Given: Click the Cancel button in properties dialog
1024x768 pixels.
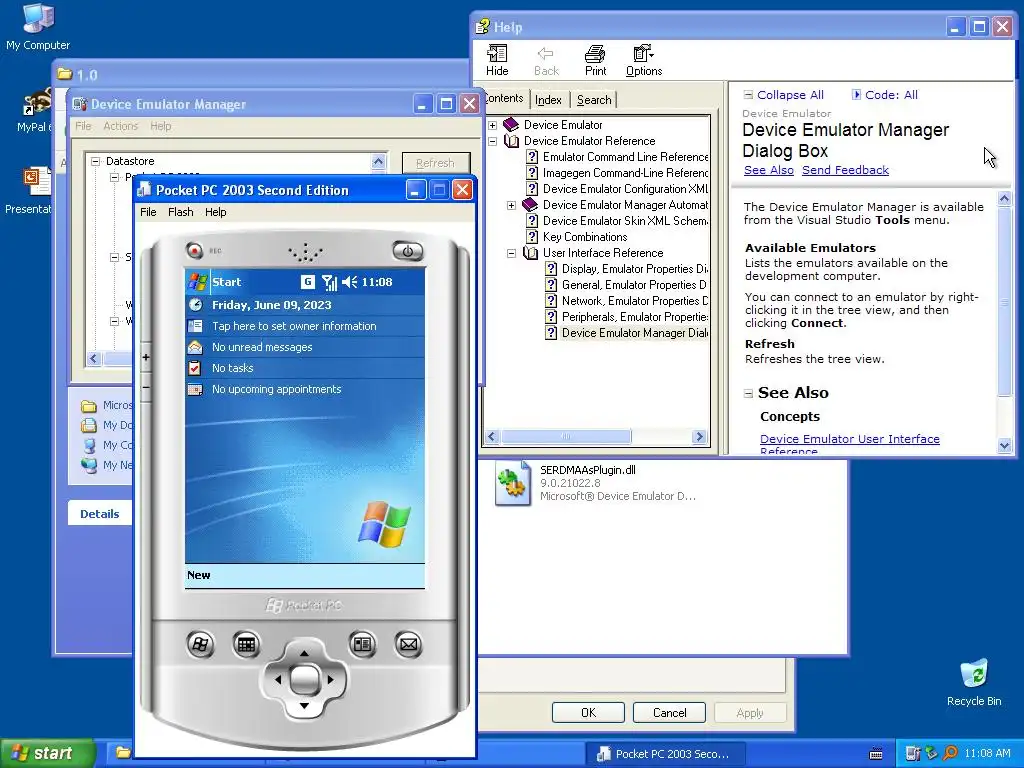Looking at the screenshot, I should (669, 712).
